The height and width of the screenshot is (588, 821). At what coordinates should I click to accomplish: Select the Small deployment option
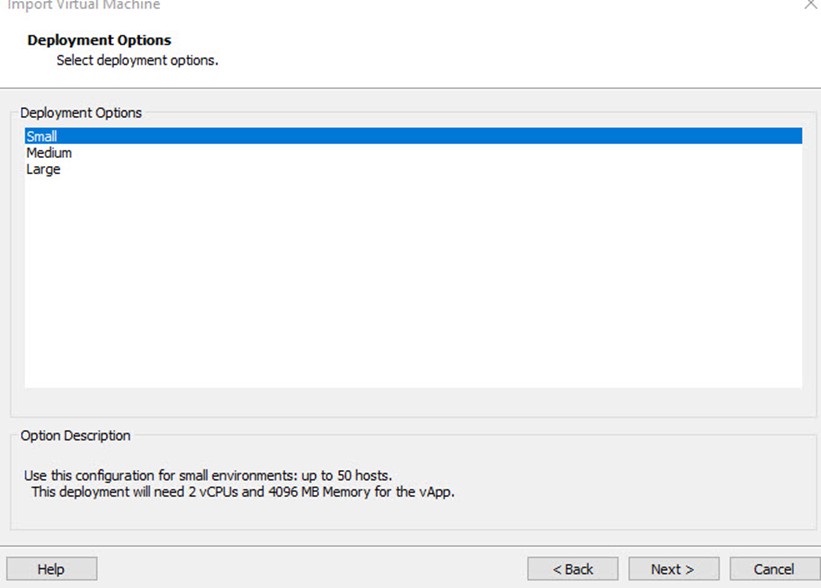click(x=413, y=136)
